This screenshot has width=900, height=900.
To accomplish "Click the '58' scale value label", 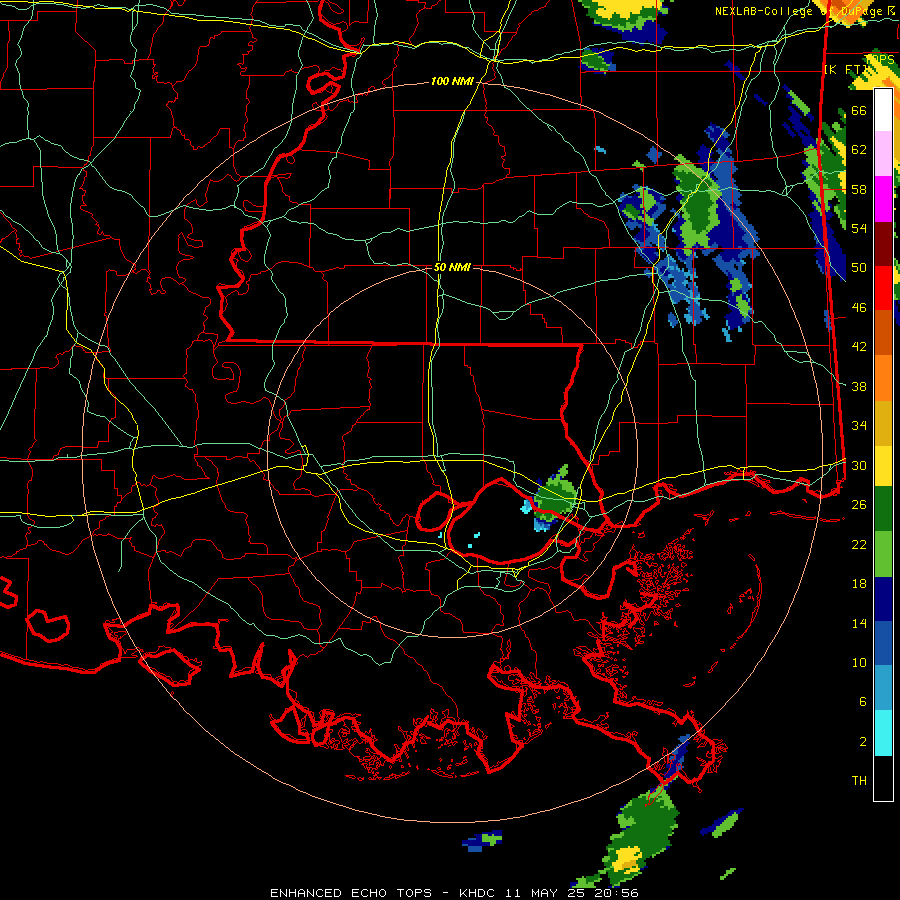I will click(859, 189).
